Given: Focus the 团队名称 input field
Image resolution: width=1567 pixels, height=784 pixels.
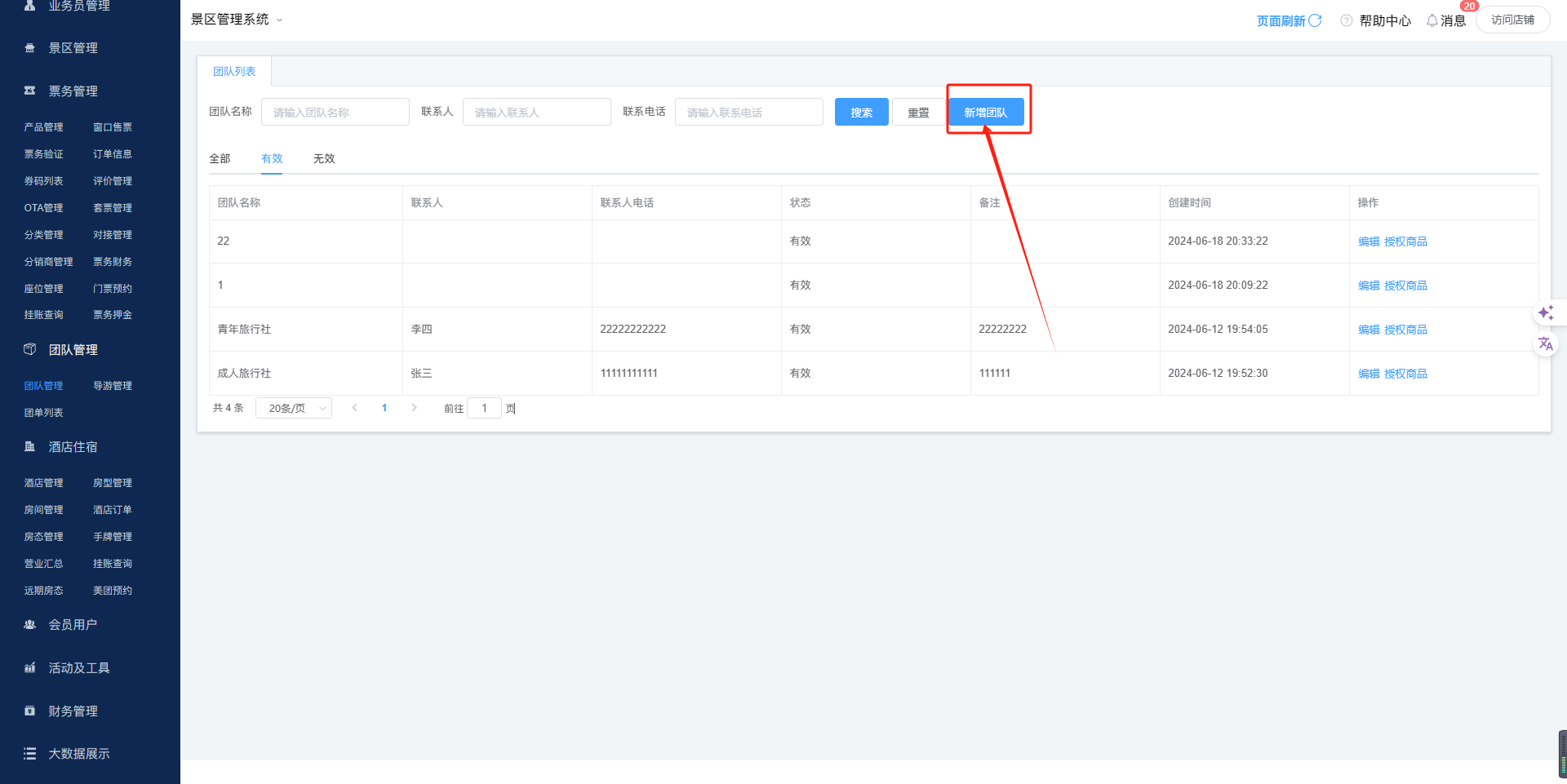Looking at the screenshot, I should tap(335, 112).
